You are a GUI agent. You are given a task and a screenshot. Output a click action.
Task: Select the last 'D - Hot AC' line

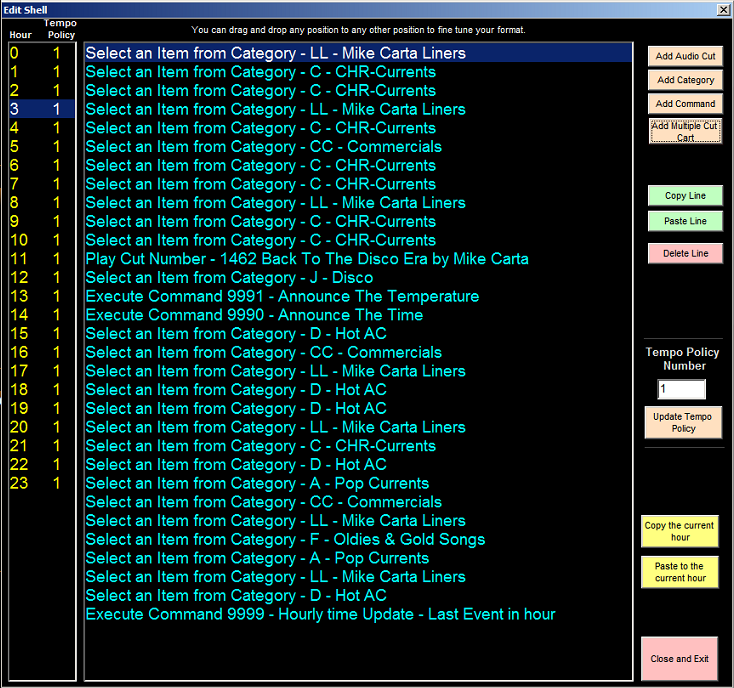(x=358, y=596)
